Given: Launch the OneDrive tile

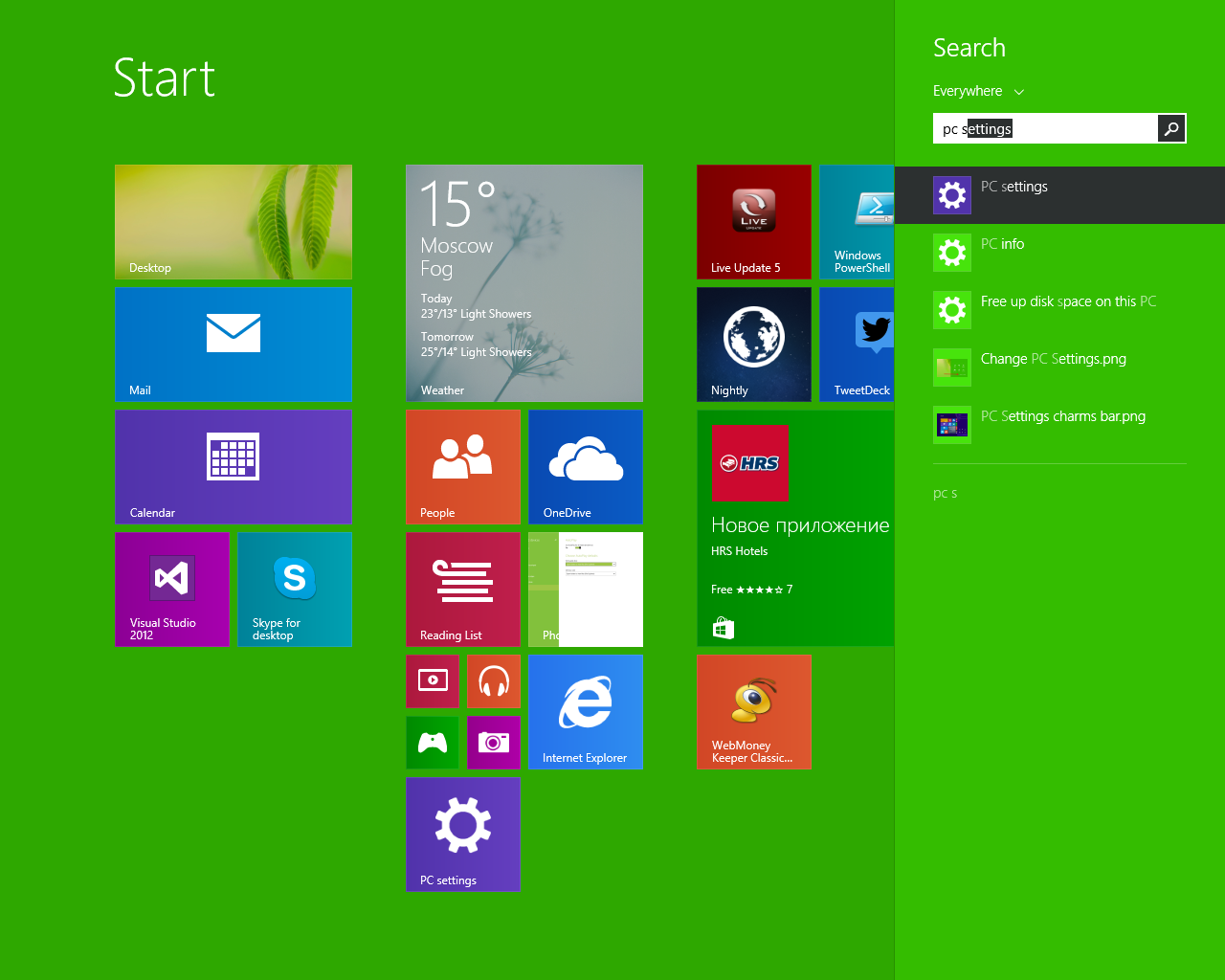Looking at the screenshot, I should pyautogui.click(x=586, y=467).
